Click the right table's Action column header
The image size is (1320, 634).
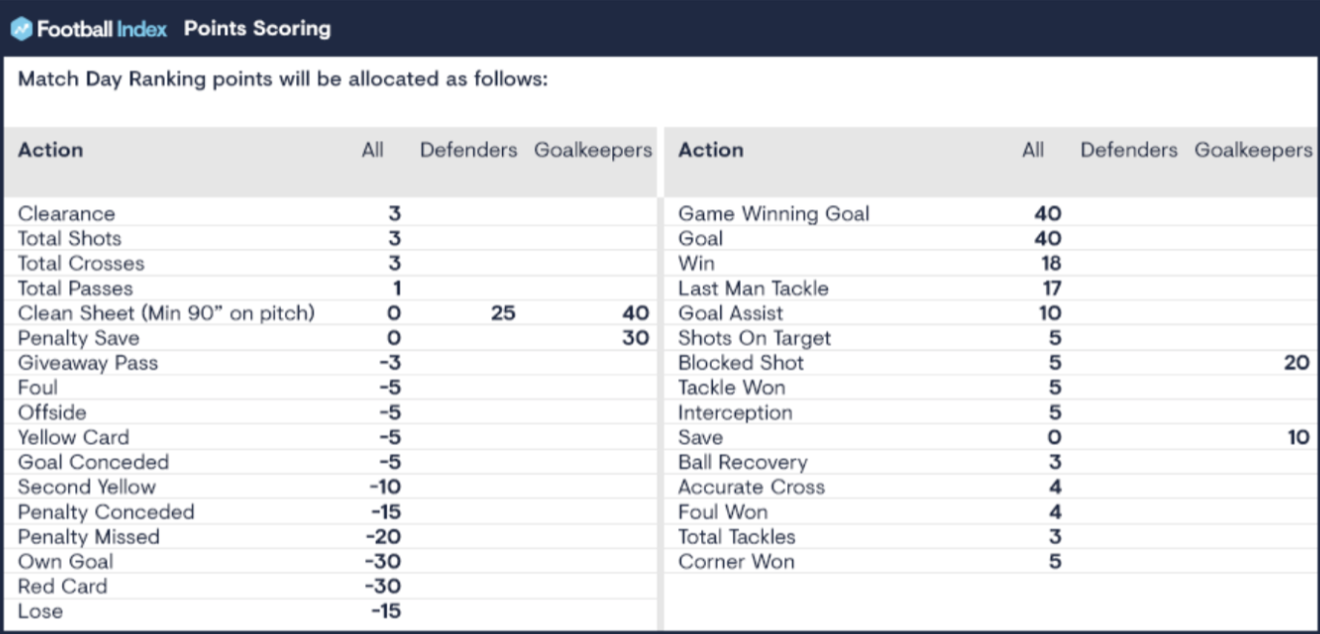[710, 150]
